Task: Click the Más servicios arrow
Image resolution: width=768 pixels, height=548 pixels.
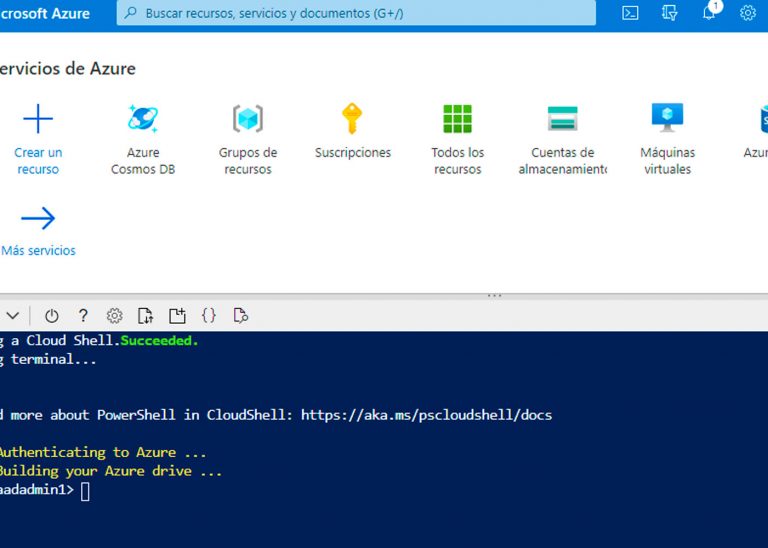Action: (x=38, y=219)
